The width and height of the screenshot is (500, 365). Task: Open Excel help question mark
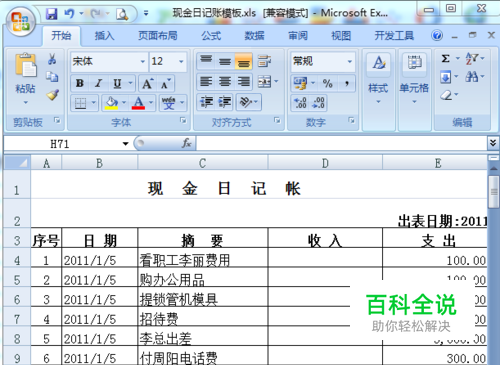pos(437,35)
